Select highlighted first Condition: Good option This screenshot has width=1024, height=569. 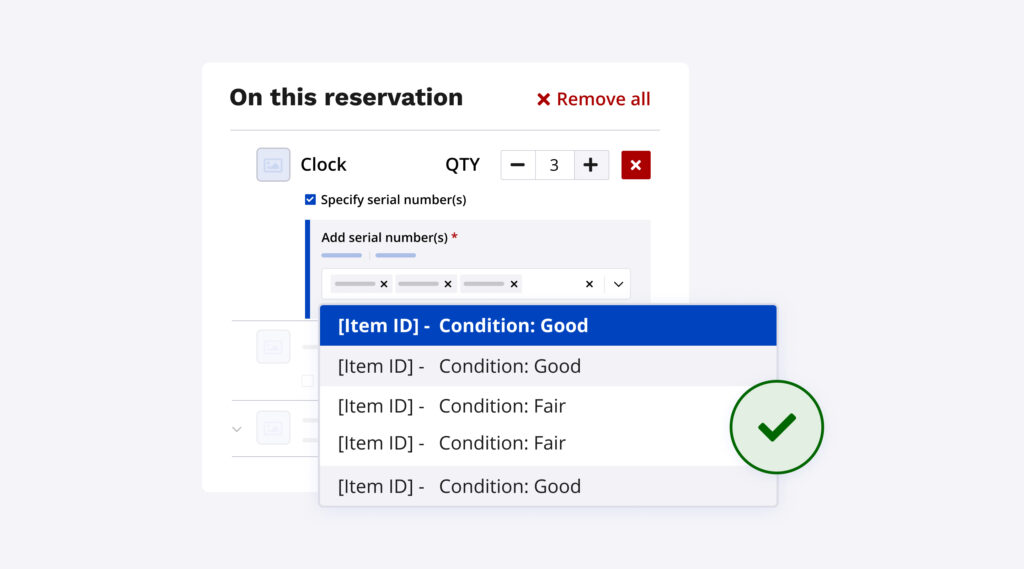(x=547, y=326)
